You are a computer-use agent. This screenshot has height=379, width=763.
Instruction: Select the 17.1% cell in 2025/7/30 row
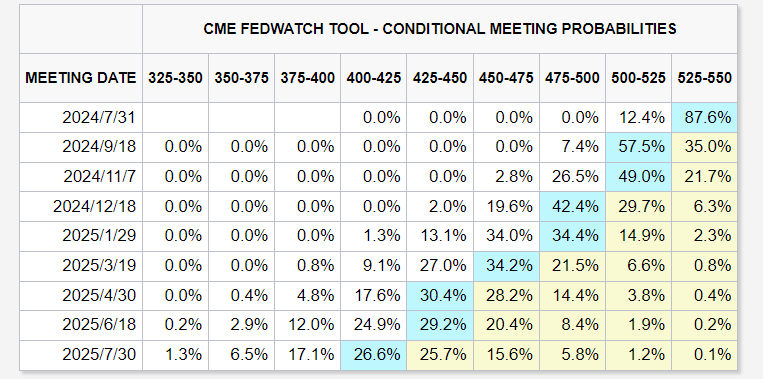tap(307, 355)
